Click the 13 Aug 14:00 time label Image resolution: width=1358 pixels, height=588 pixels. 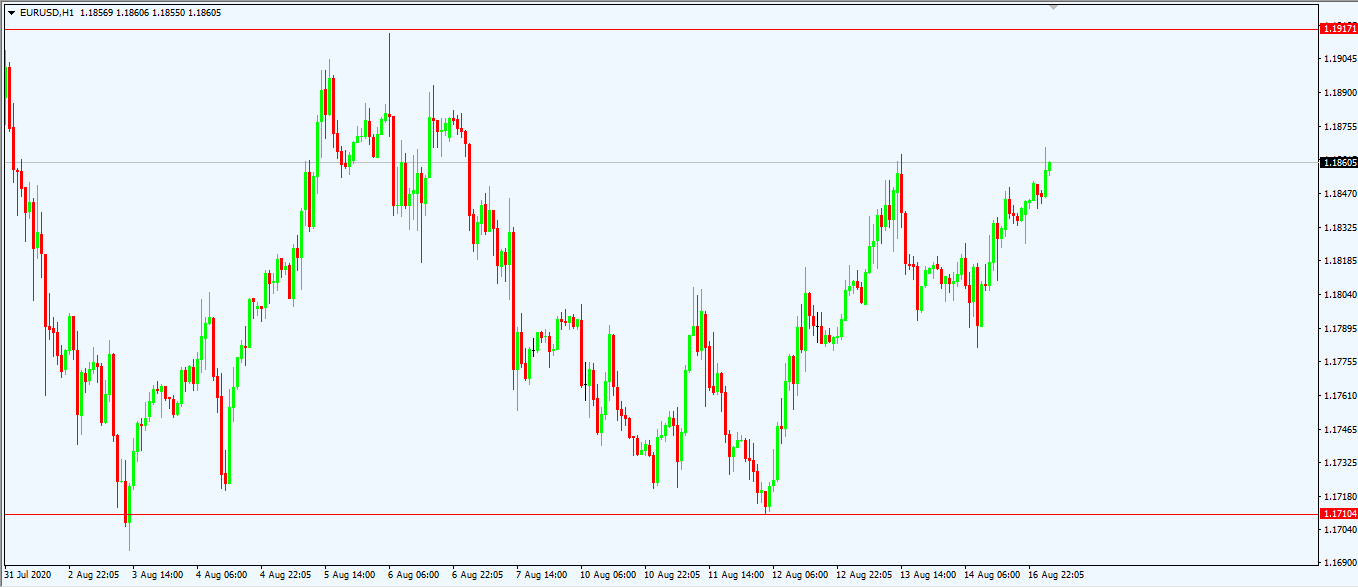[928, 575]
